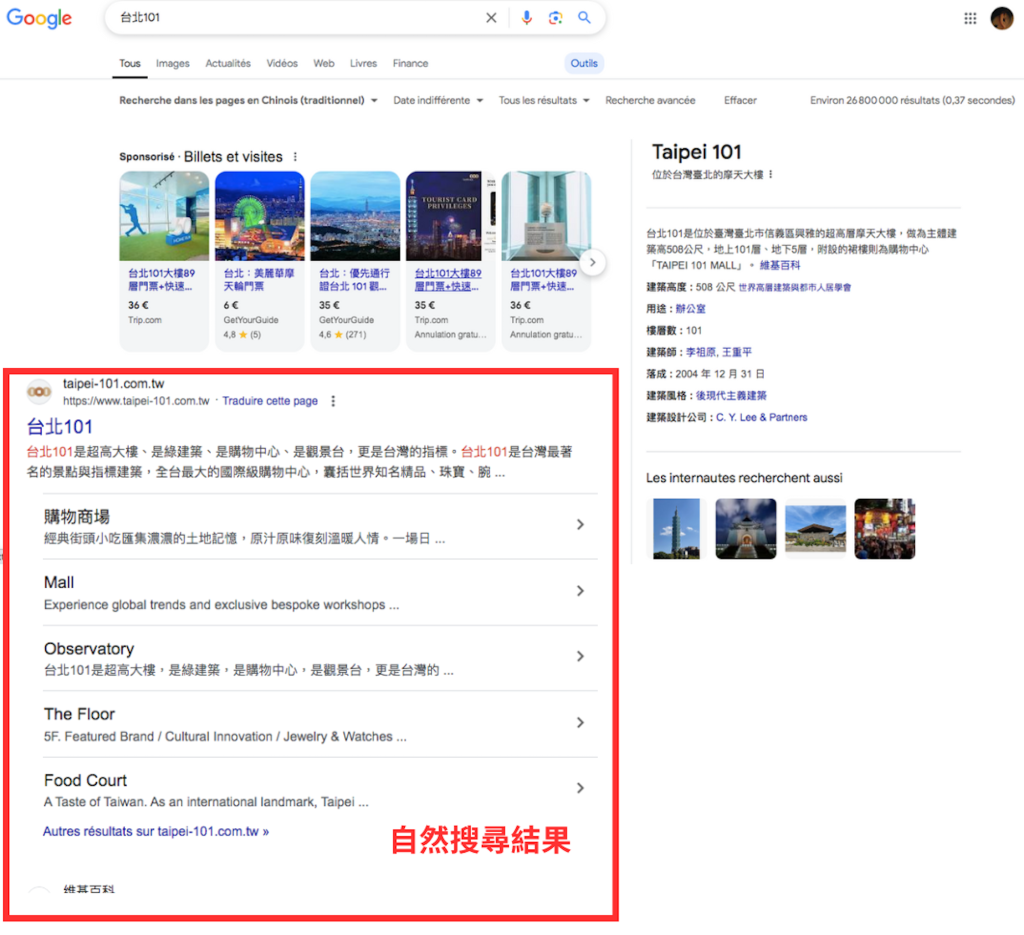Click 世界高層建築與都市人居學會 source link
This screenshot has width=1024, height=935.
click(x=795, y=287)
